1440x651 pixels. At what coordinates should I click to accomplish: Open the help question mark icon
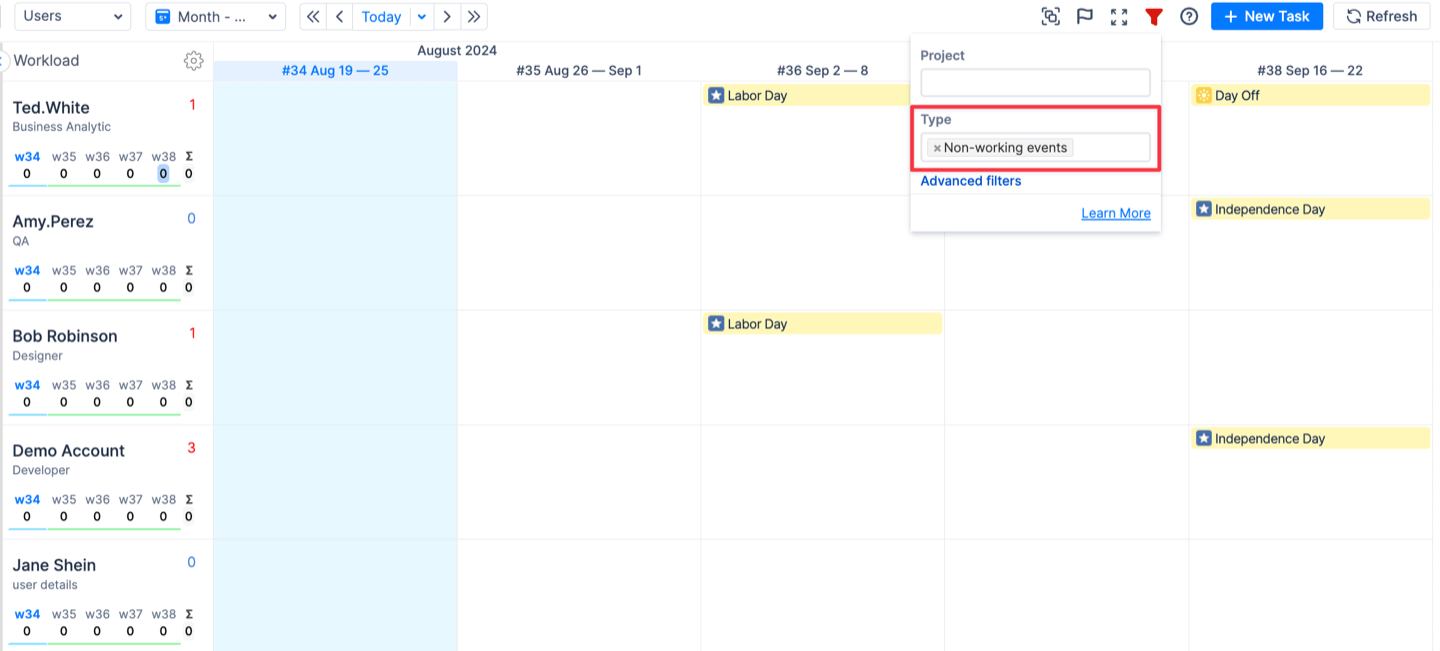(1189, 16)
